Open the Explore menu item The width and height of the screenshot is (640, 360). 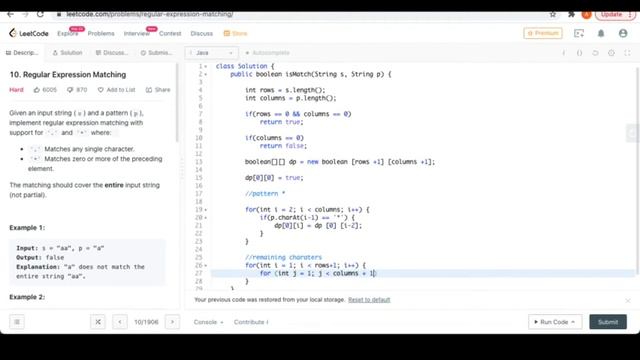pos(68,33)
